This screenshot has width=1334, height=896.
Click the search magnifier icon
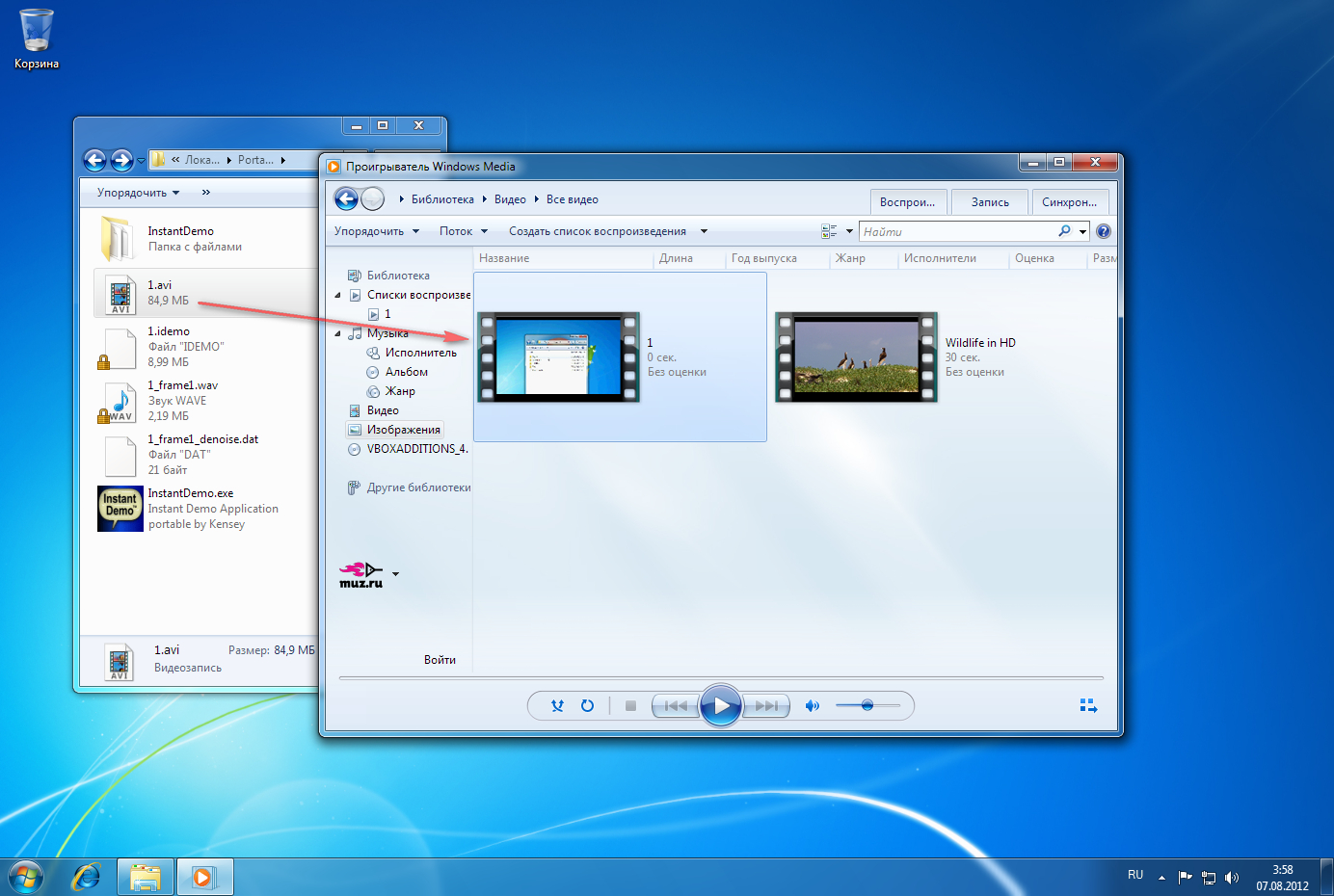[x=1064, y=231]
